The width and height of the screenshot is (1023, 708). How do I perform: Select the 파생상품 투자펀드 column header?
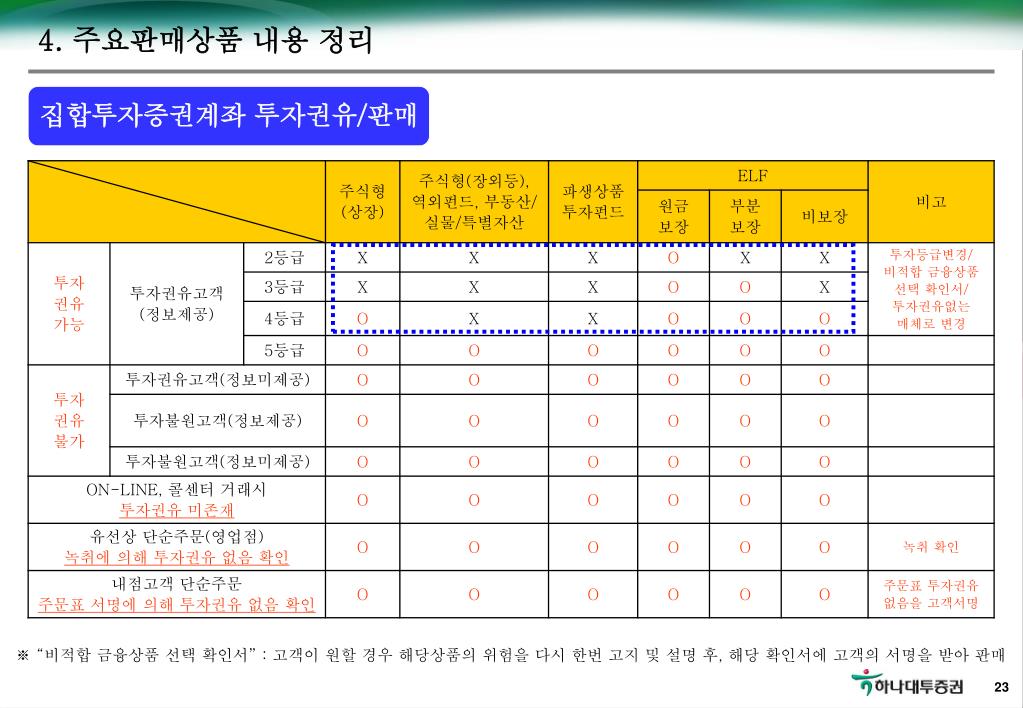click(593, 202)
